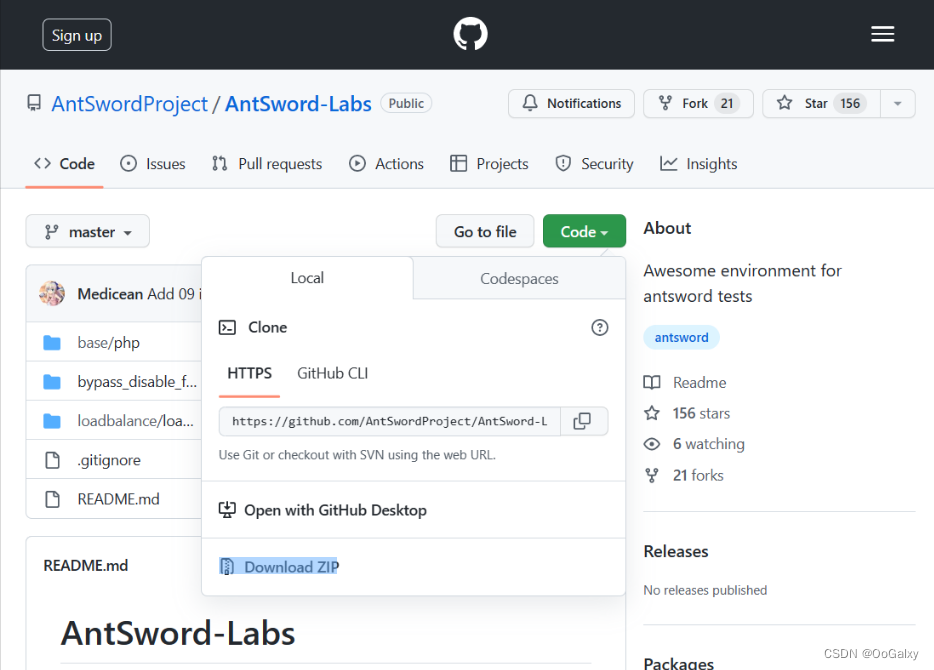Click the Clone help question icon
This screenshot has height=670, width=934.
click(599, 328)
